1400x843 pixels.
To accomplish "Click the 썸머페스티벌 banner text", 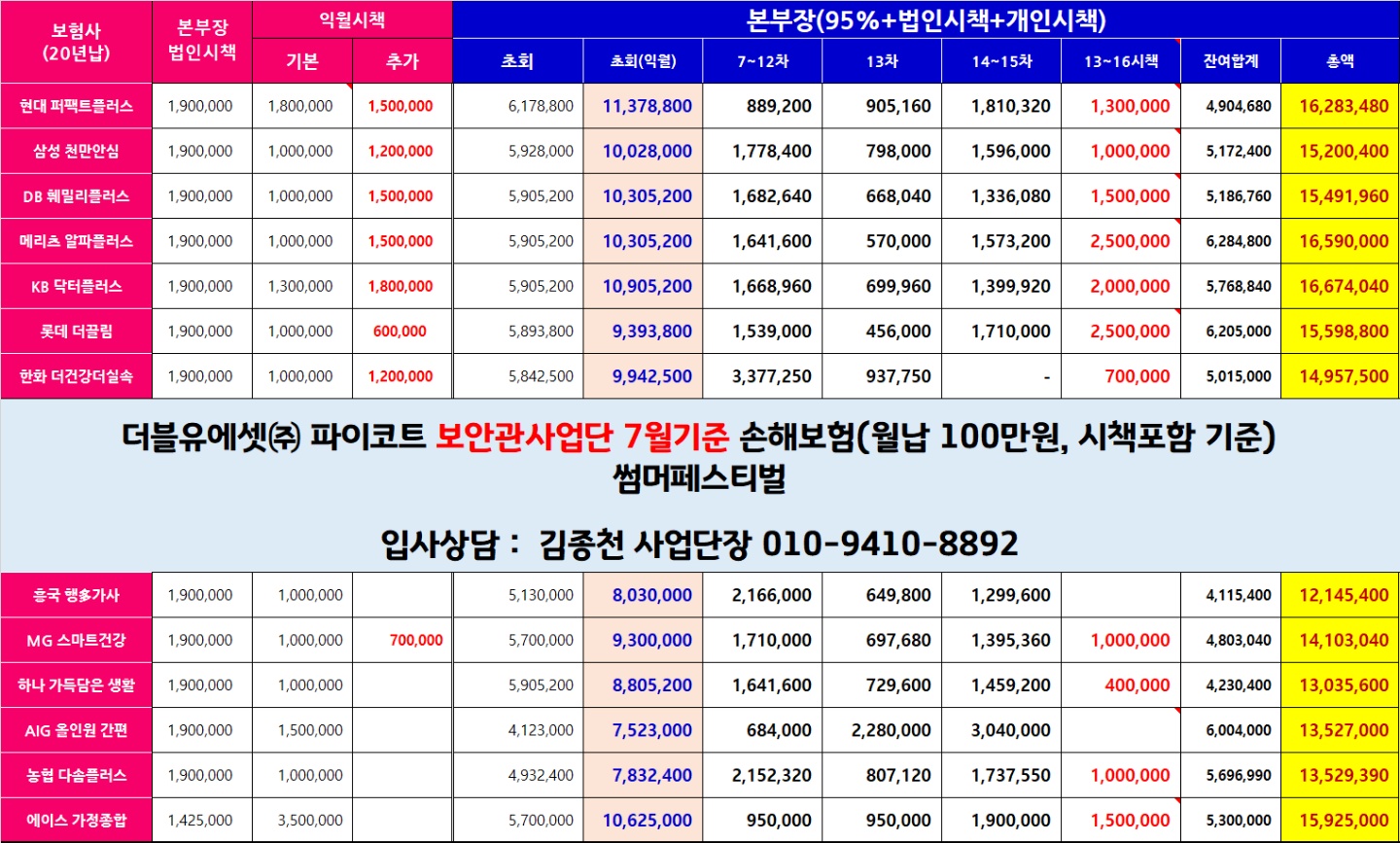I will tap(699, 478).
